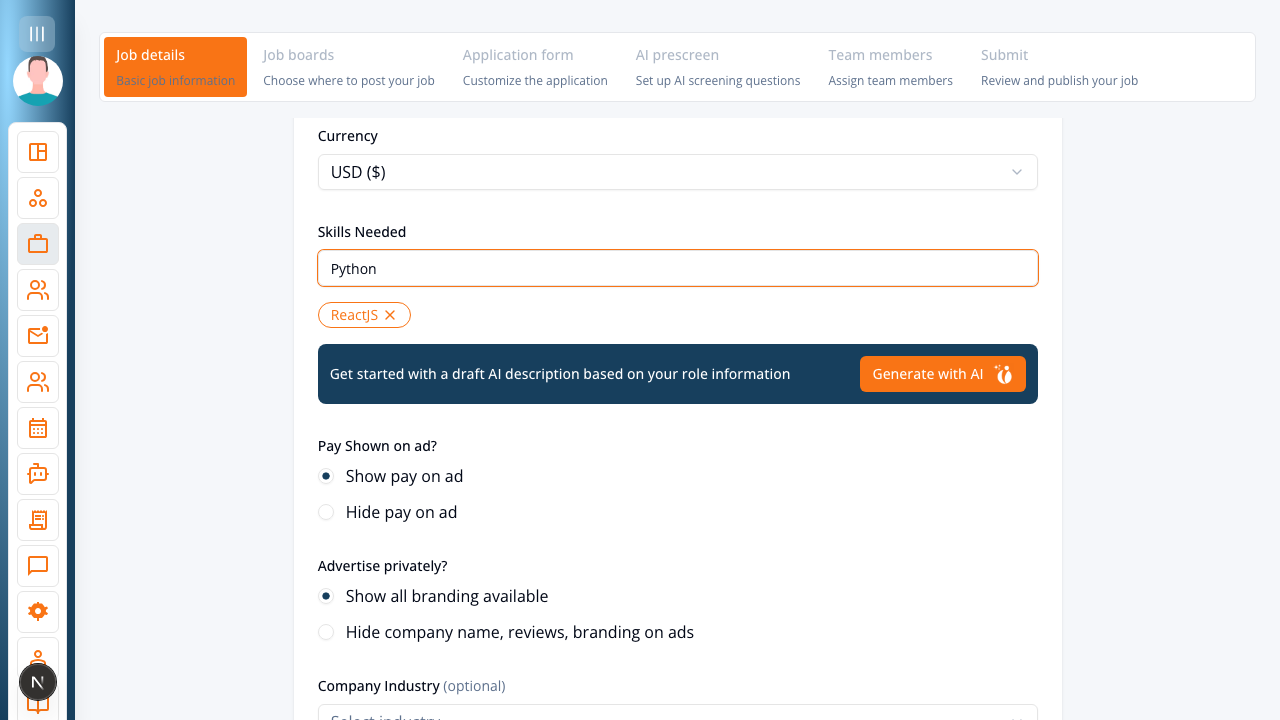Focus the Skills Needed input containing Python

678,268
